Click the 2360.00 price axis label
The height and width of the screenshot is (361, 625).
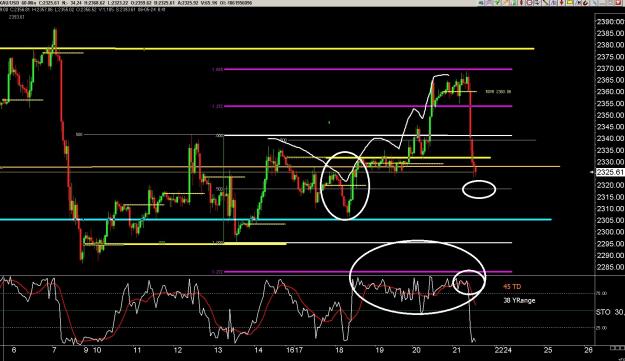click(x=610, y=92)
